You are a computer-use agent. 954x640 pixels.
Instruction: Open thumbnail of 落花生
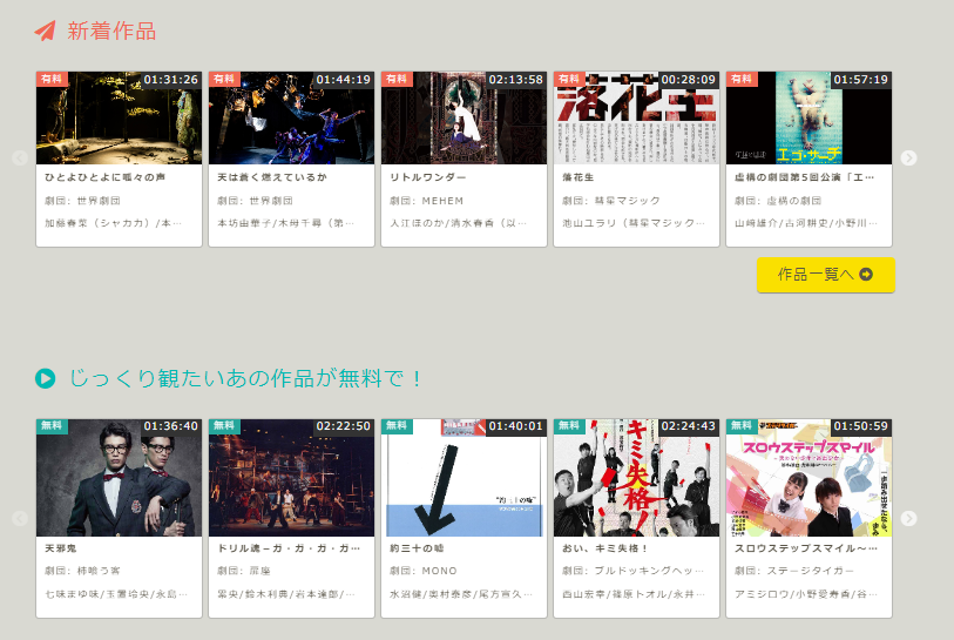point(636,118)
